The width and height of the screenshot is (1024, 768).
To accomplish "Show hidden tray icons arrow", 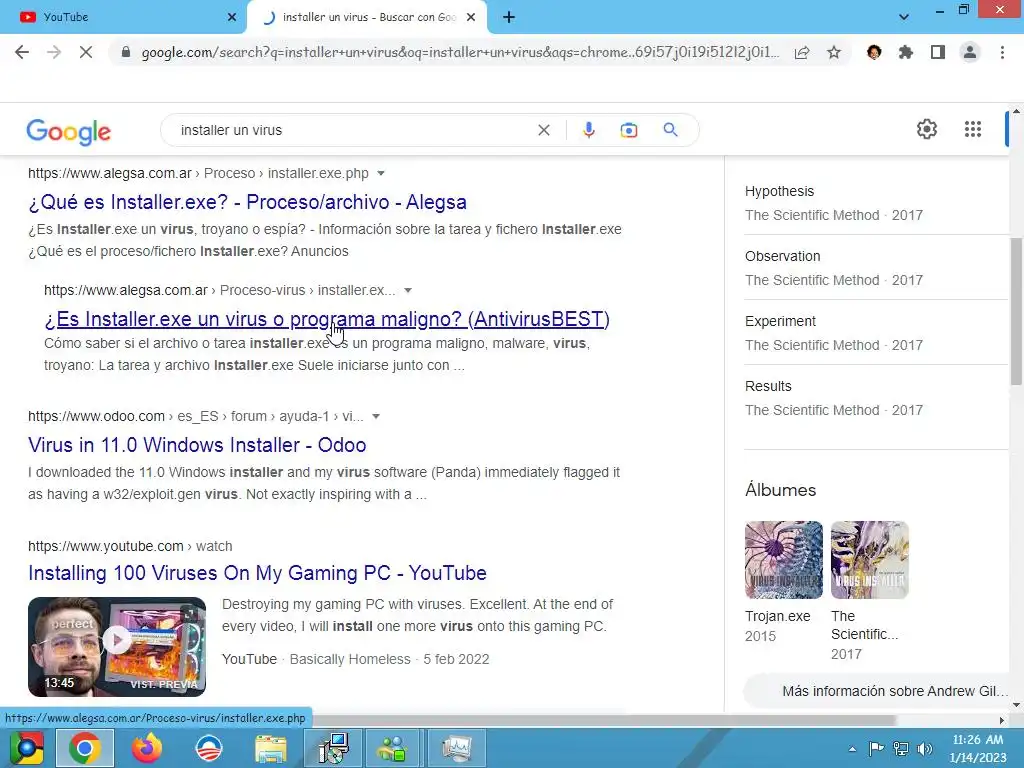I will [852, 749].
